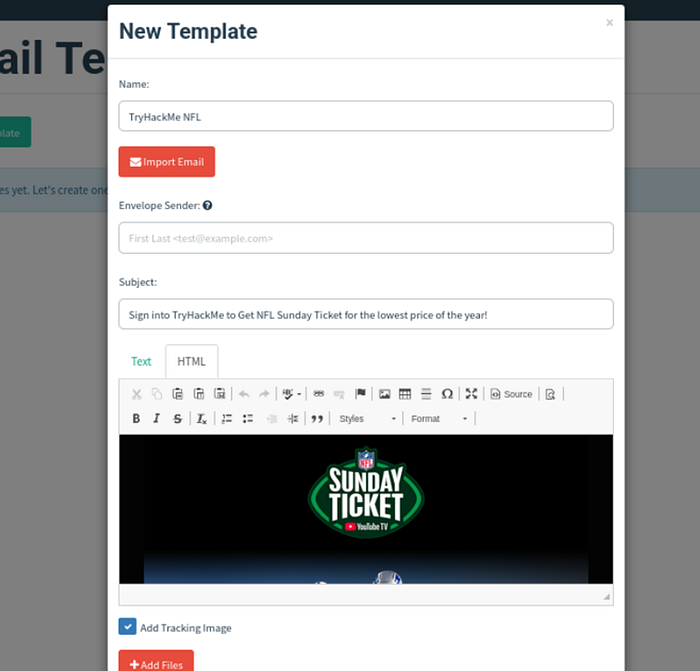Click the Insert Link icon
Image resolution: width=700 pixels, height=671 pixels.
click(x=319, y=394)
